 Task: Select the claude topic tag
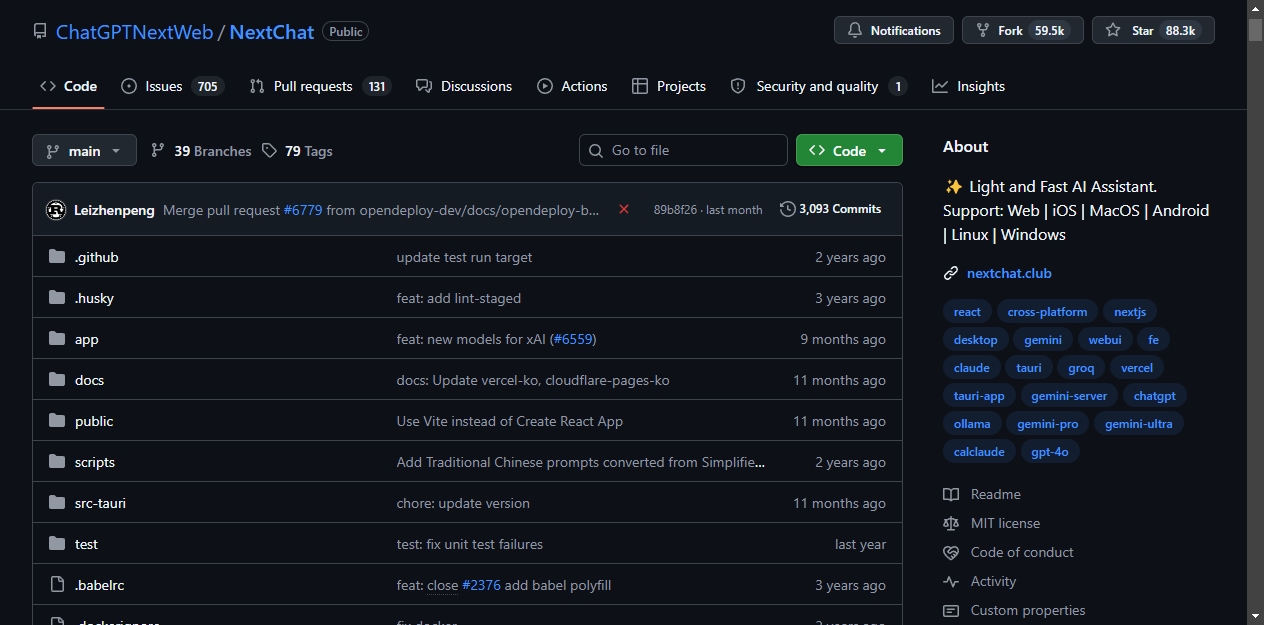pos(971,368)
